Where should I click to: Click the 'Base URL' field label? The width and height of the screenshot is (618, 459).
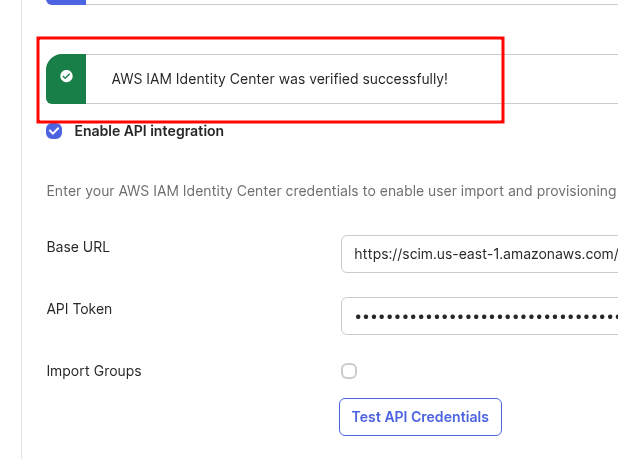(78, 247)
